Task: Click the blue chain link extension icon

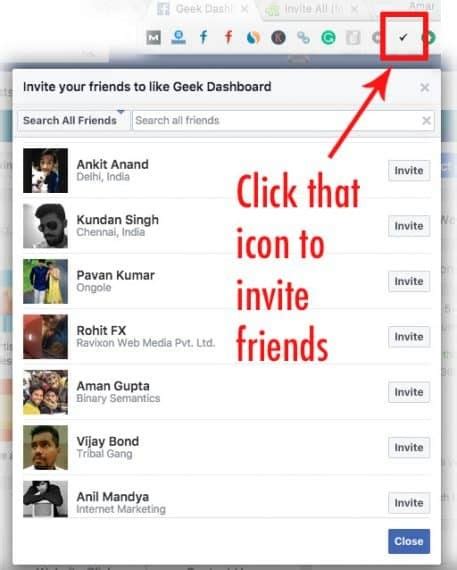Action: tap(303, 37)
